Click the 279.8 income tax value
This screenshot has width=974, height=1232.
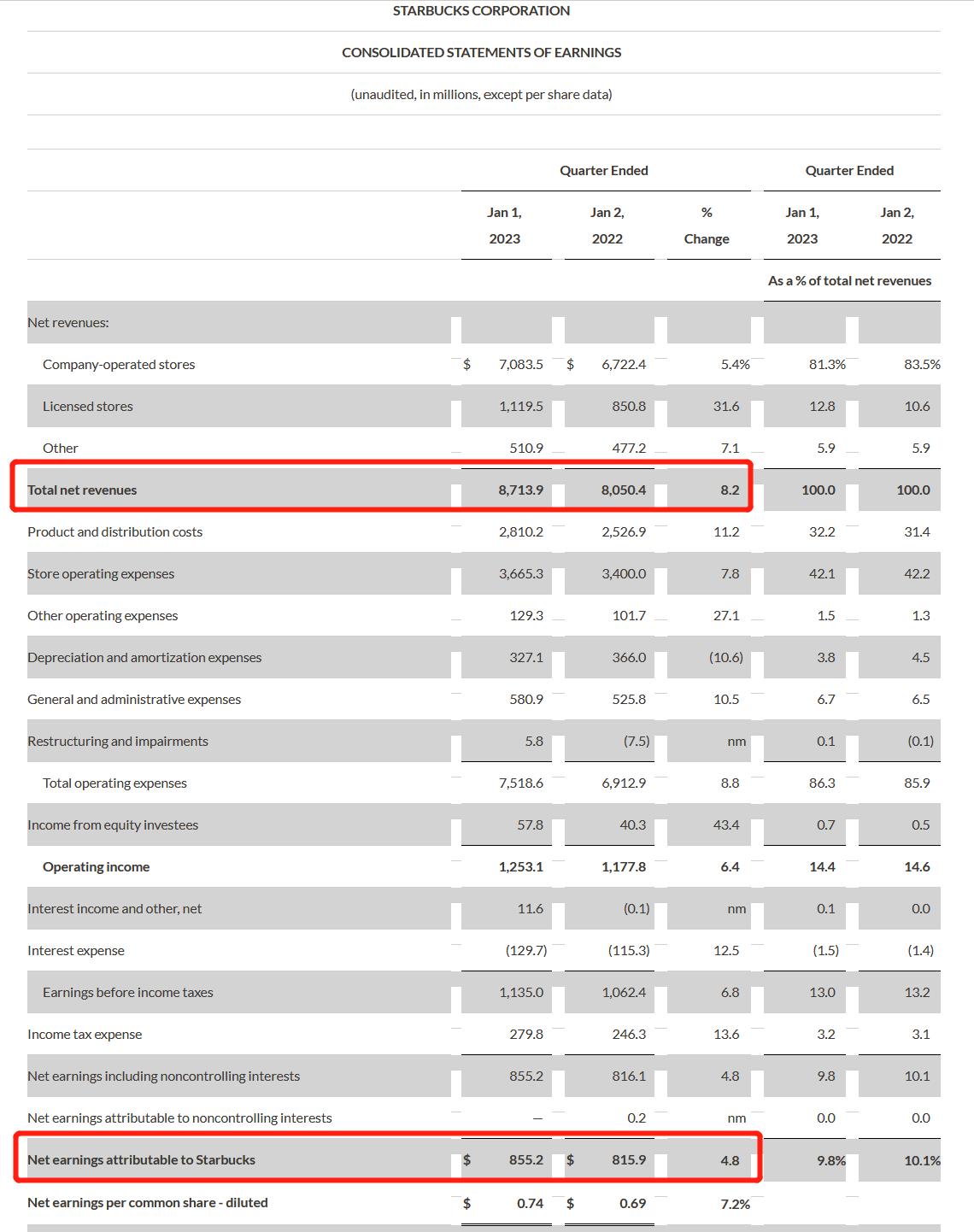[526, 1035]
